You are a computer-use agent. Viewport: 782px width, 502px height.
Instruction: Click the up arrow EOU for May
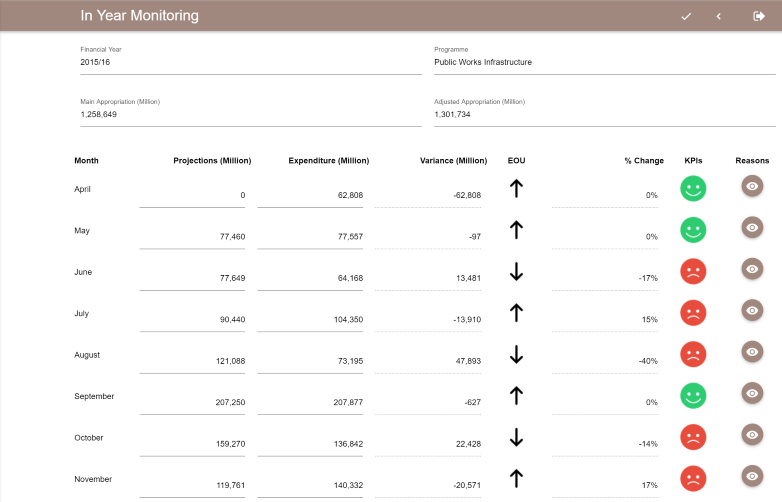516,229
